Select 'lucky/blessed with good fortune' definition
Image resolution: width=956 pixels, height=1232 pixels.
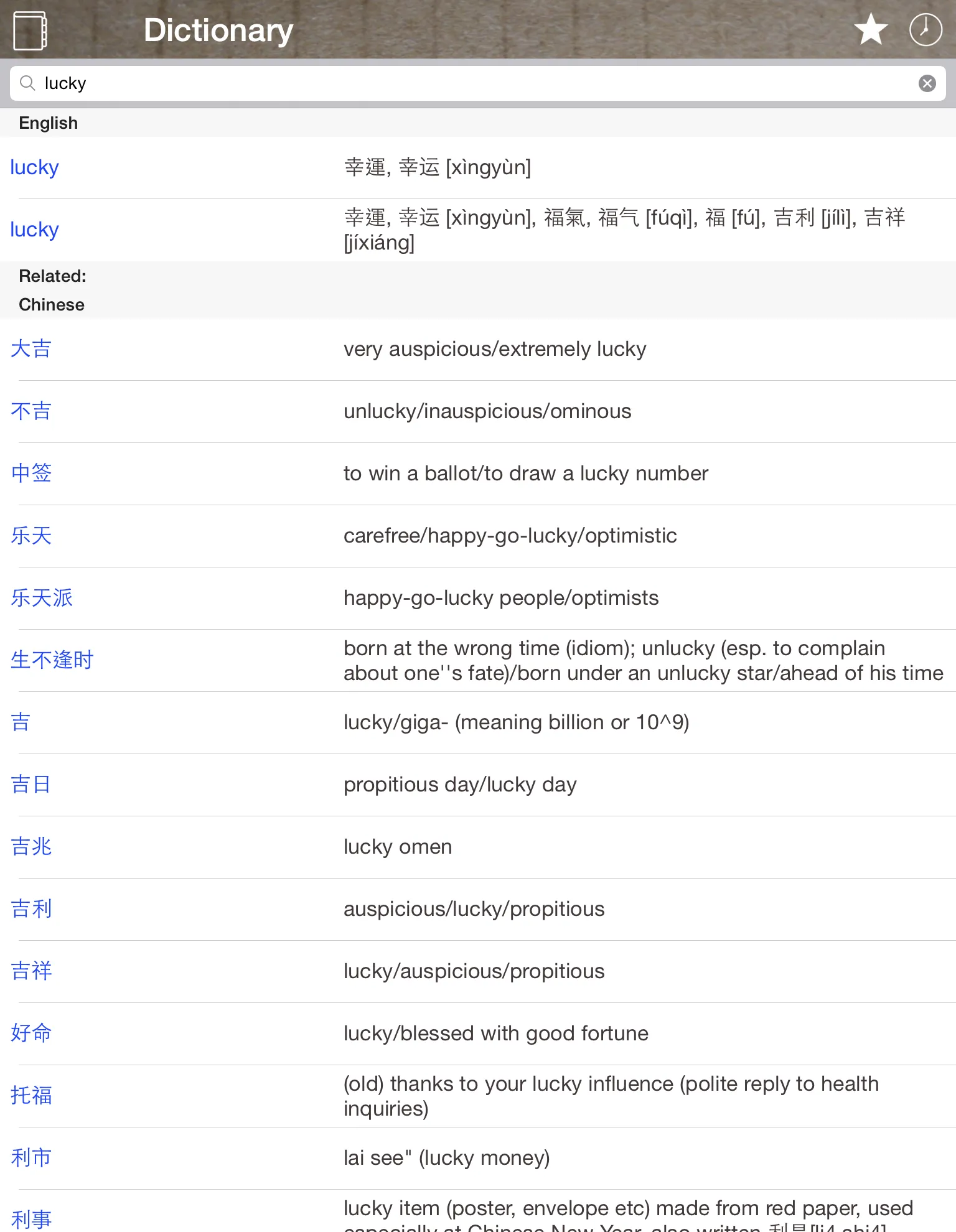496,1034
